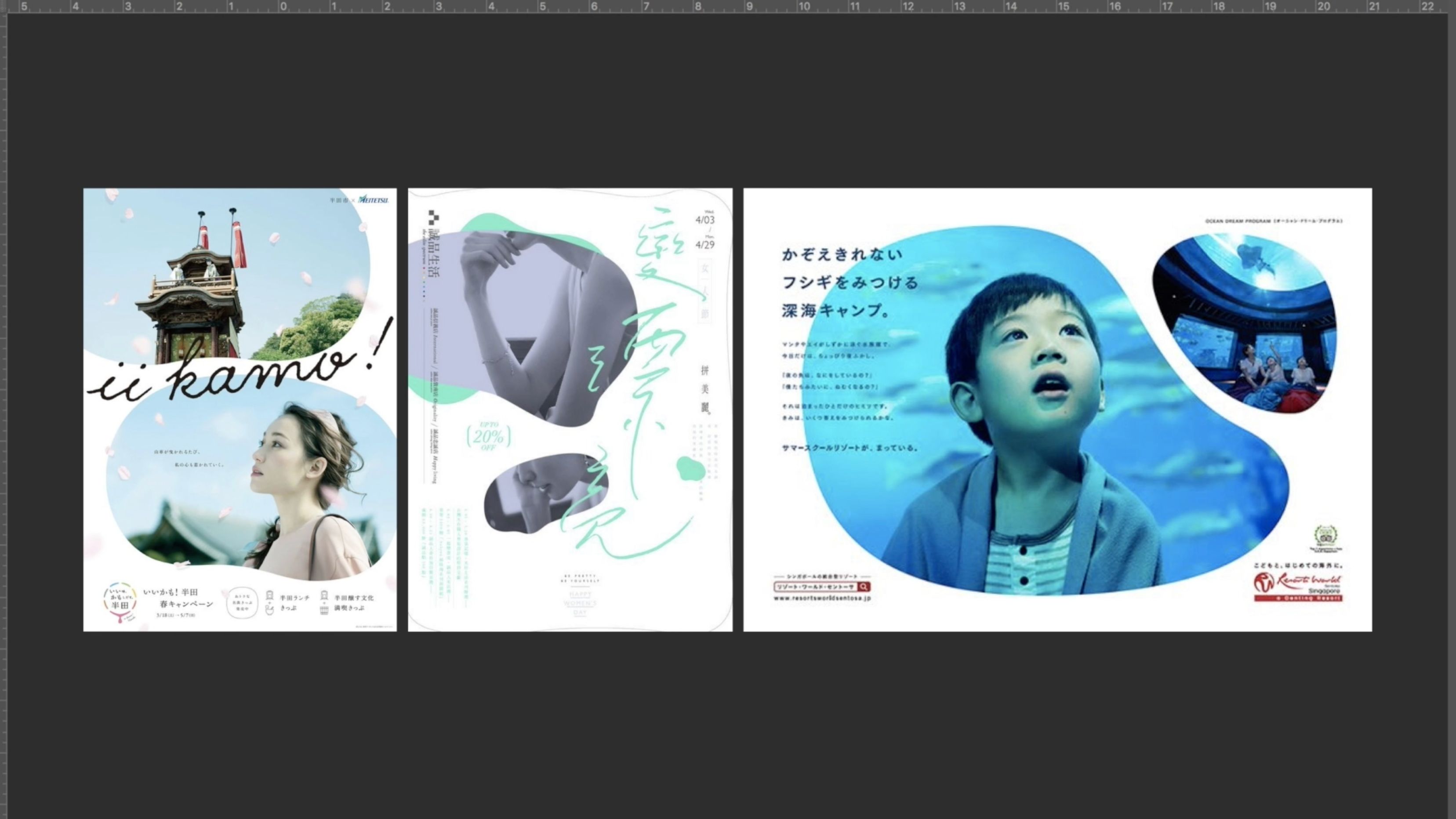Viewport: 1456px width, 819px height.
Task: Click the MEITETSU logo in the first poster
Action: click(x=374, y=199)
